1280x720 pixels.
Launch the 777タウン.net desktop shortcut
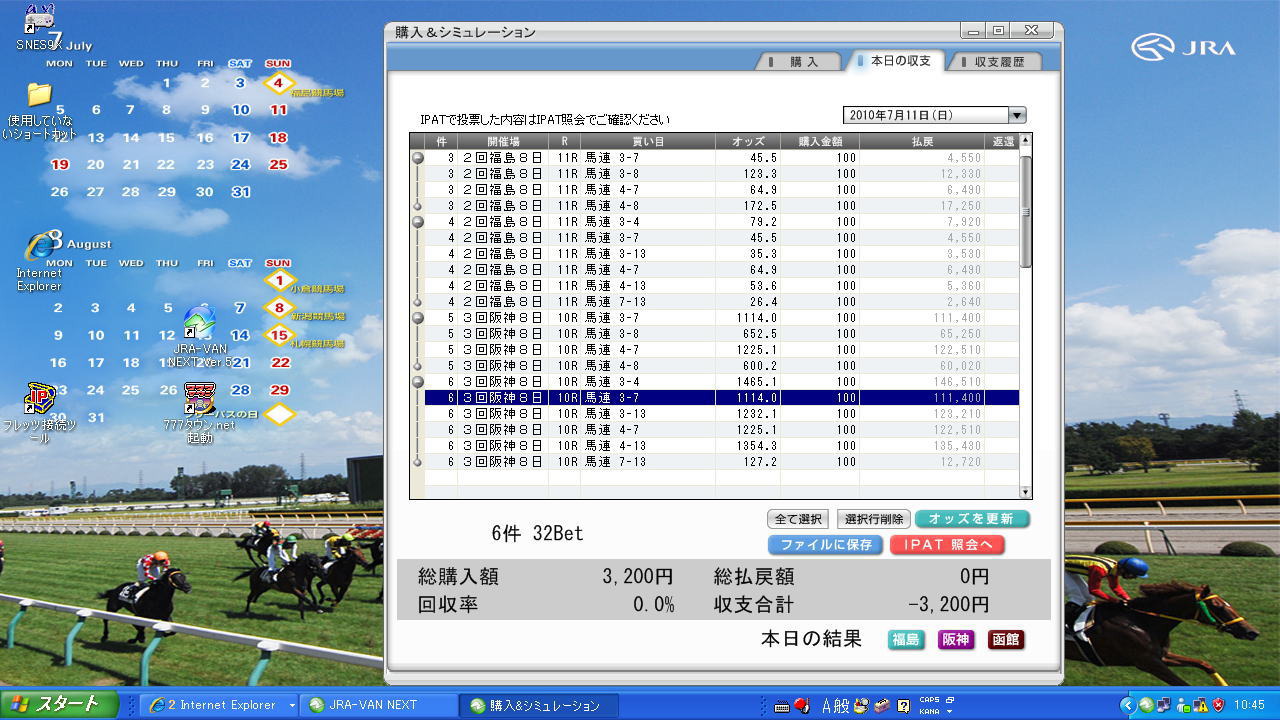199,400
